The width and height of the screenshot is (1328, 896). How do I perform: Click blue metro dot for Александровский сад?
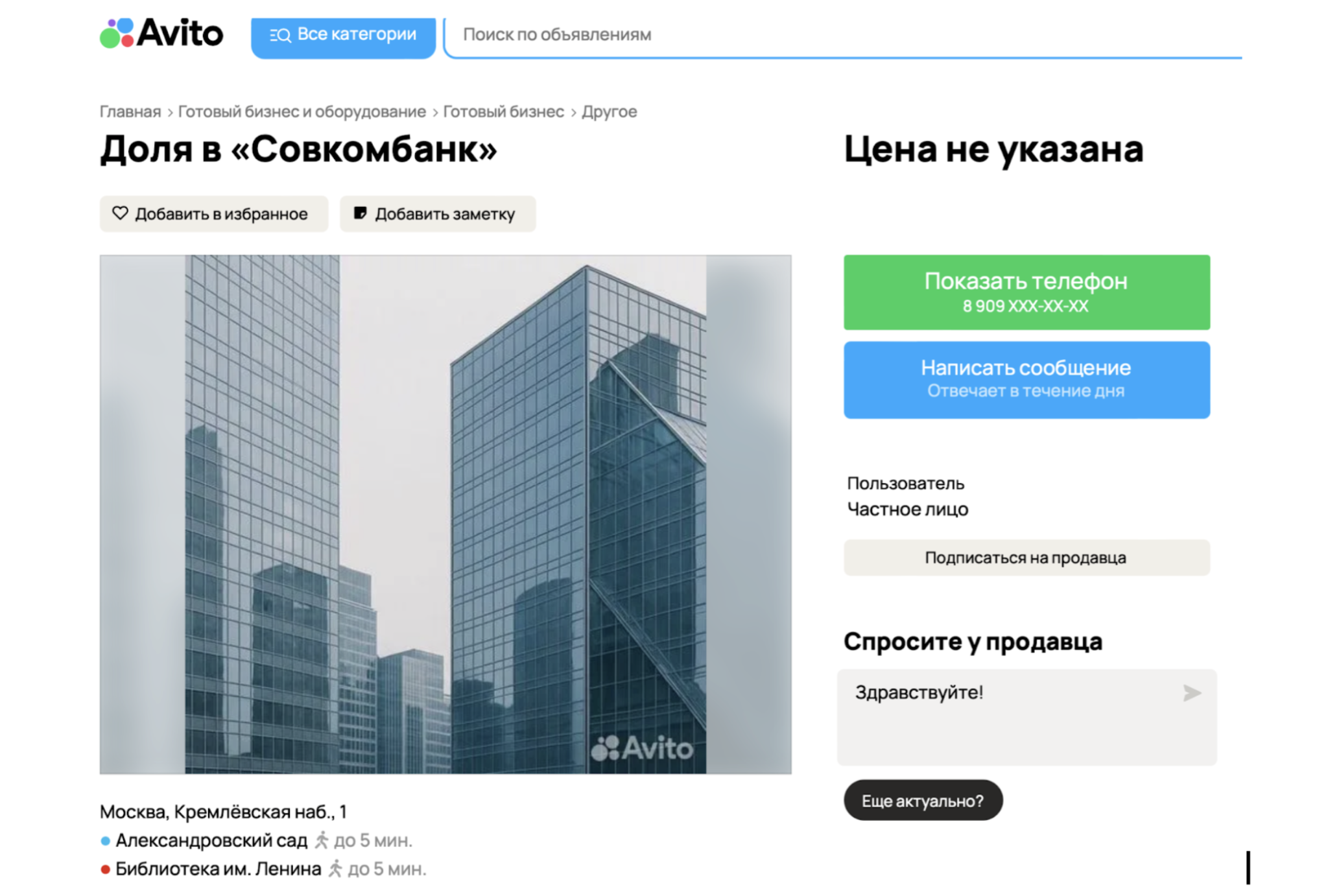[106, 841]
